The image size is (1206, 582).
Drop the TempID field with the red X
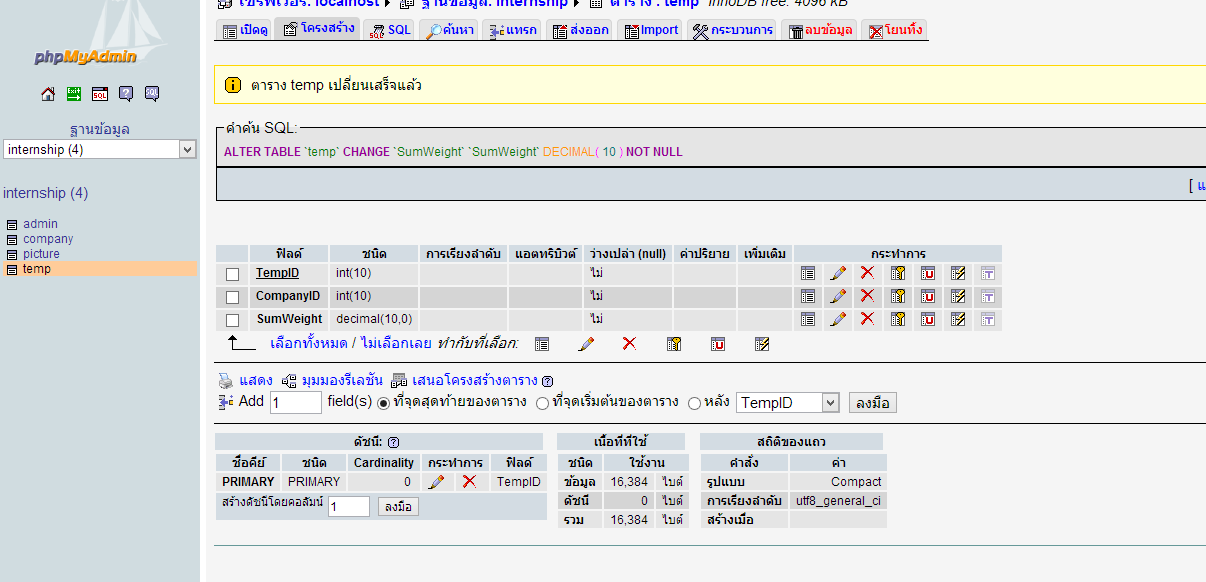click(867, 273)
